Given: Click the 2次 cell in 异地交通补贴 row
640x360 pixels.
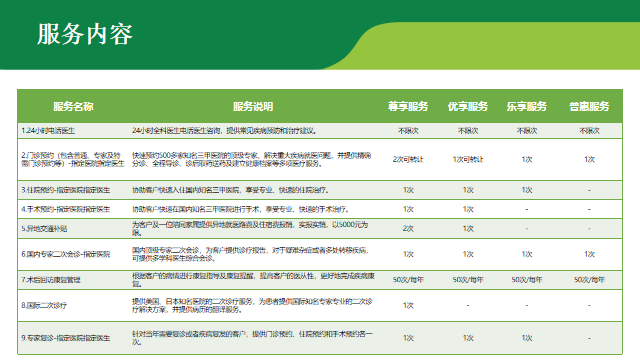Looking at the screenshot, I should (x=408, y=229).
